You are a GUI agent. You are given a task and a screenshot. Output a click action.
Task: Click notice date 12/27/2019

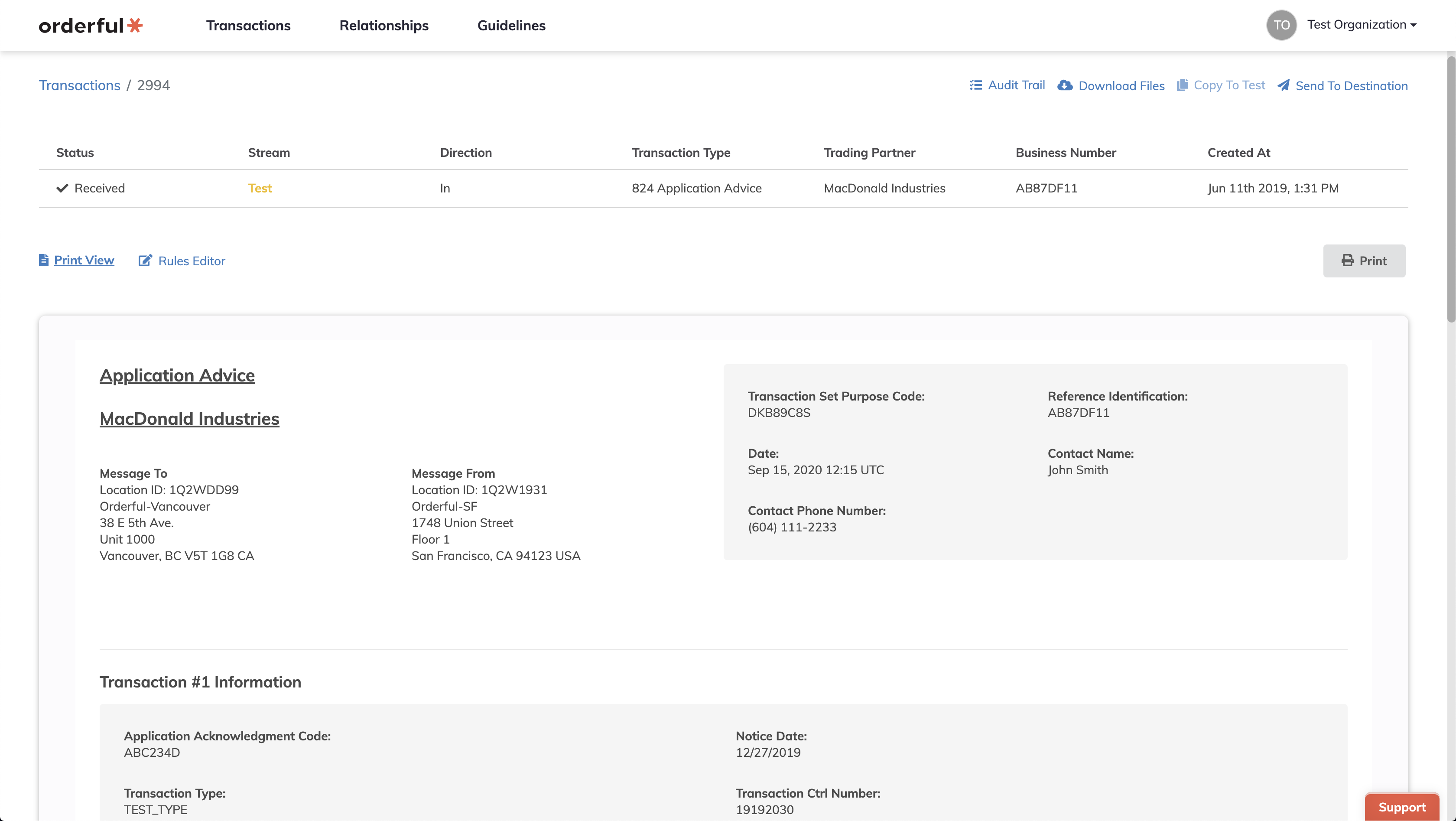click(x=767, y=753)
